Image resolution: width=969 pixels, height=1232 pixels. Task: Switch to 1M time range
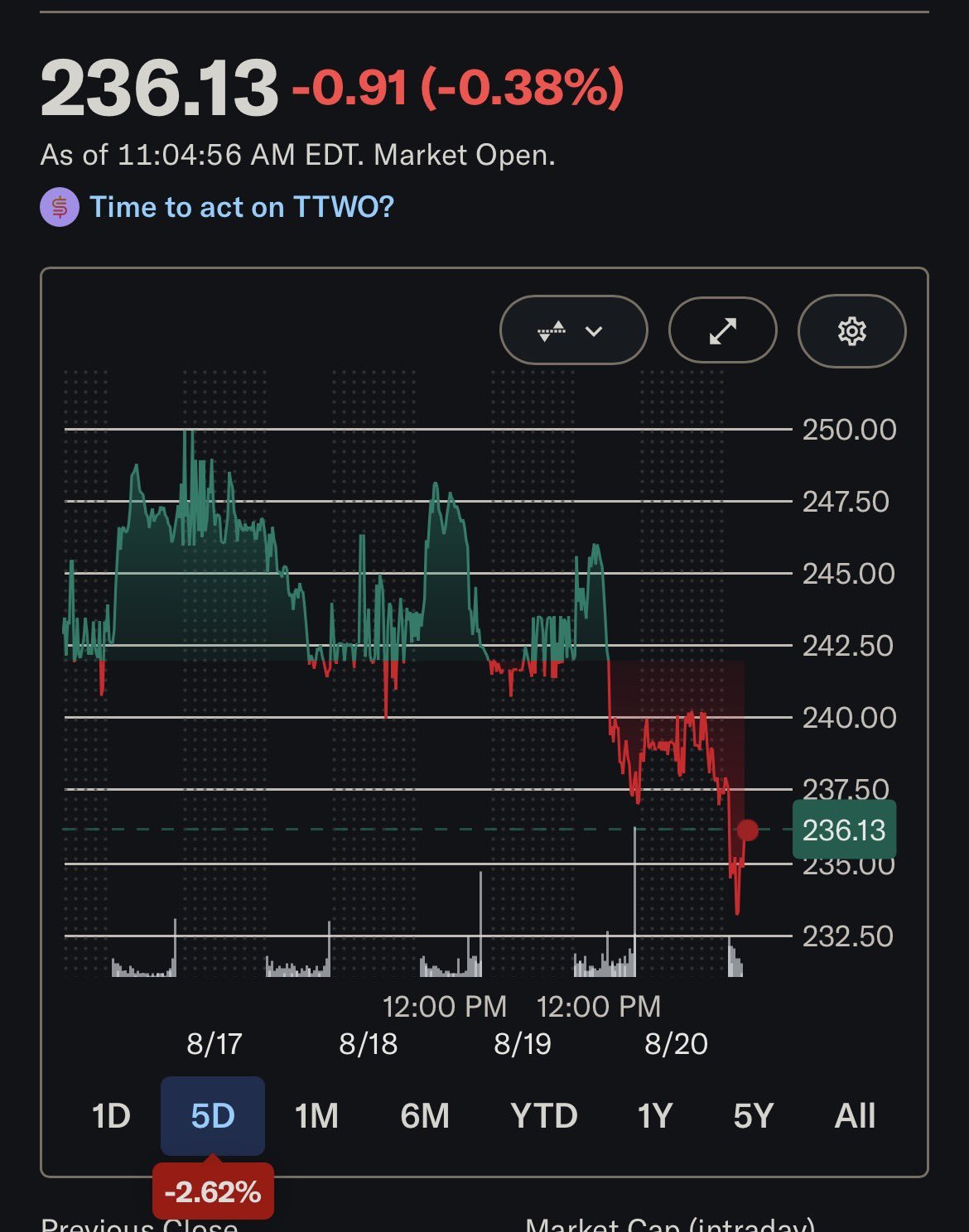click(x=316, y=1116)
